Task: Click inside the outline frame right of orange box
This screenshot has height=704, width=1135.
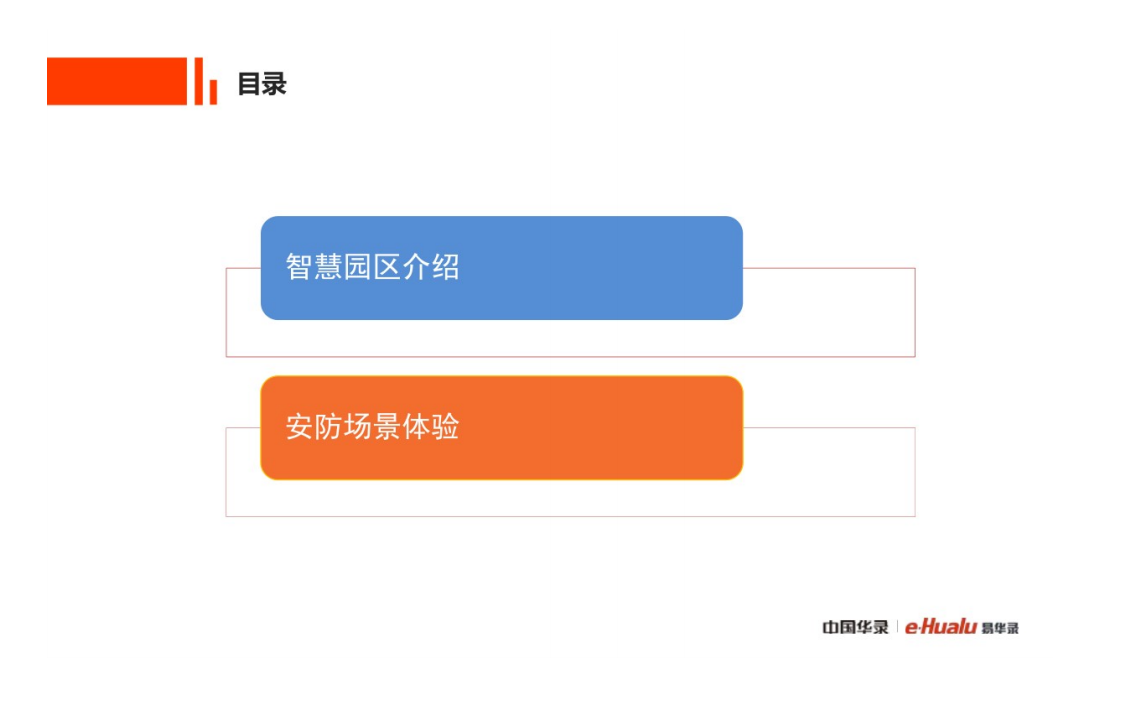Action: pos(828,472)
